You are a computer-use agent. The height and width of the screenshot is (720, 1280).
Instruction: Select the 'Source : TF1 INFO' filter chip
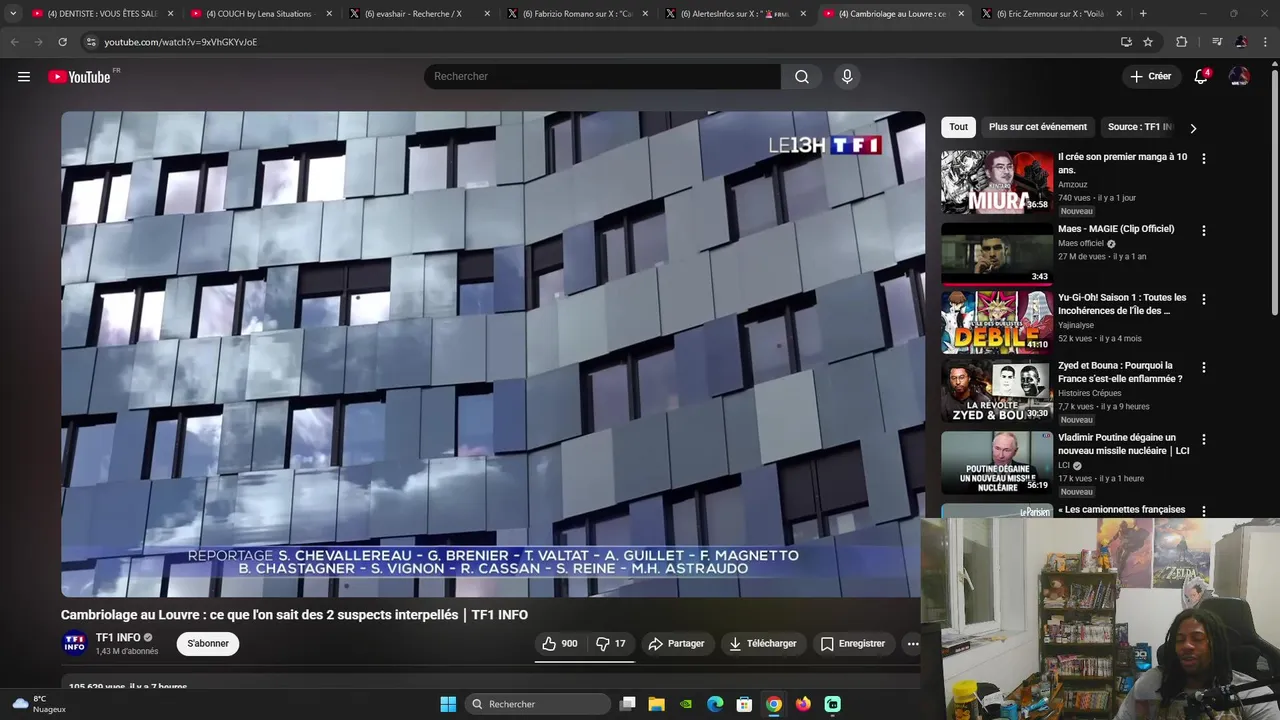[1140, 127]
